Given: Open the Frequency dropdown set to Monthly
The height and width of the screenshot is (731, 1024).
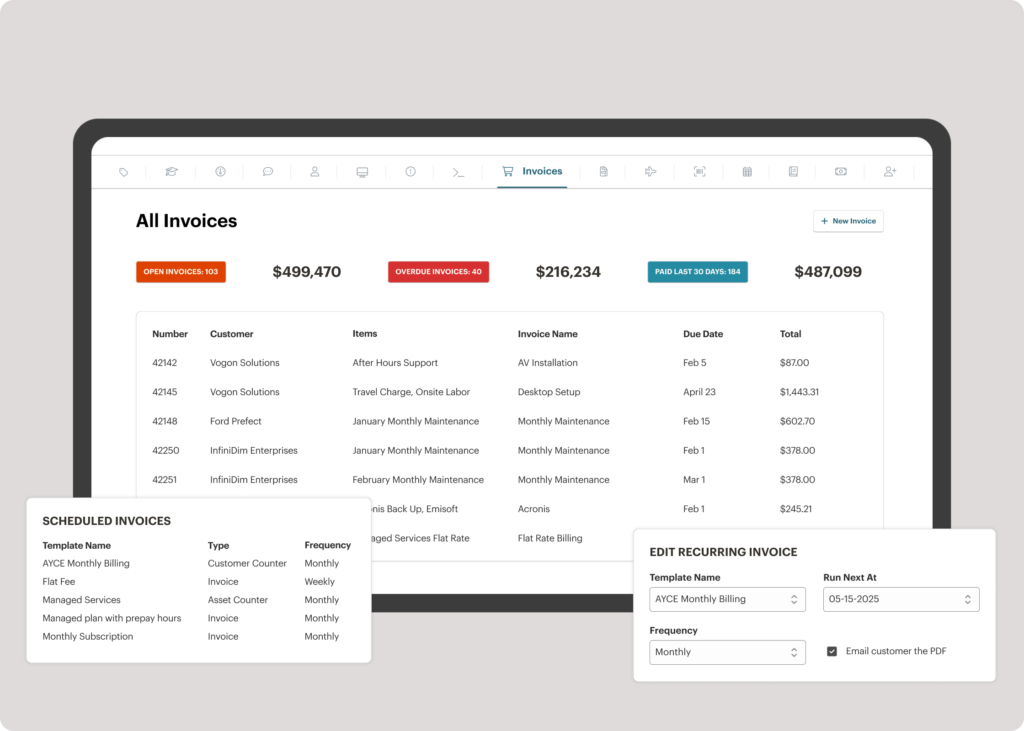Looking at the screenshot, I should pos(727,651).
